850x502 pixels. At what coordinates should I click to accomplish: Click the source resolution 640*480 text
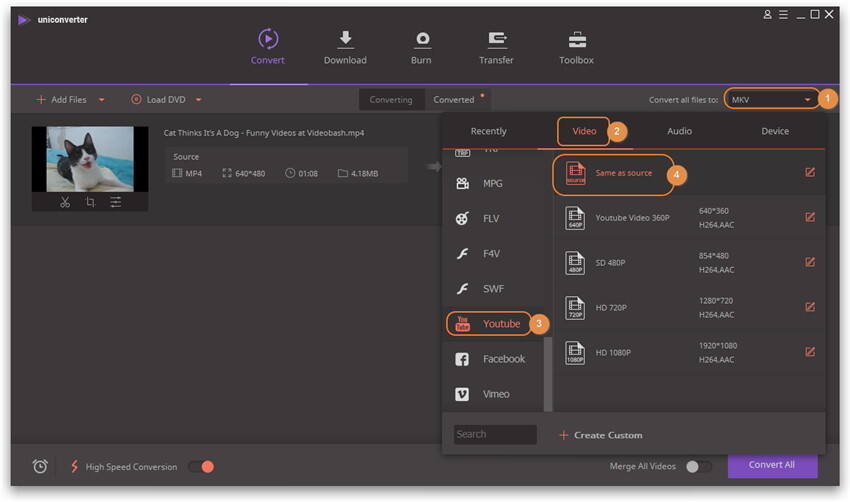coord(250,173)
